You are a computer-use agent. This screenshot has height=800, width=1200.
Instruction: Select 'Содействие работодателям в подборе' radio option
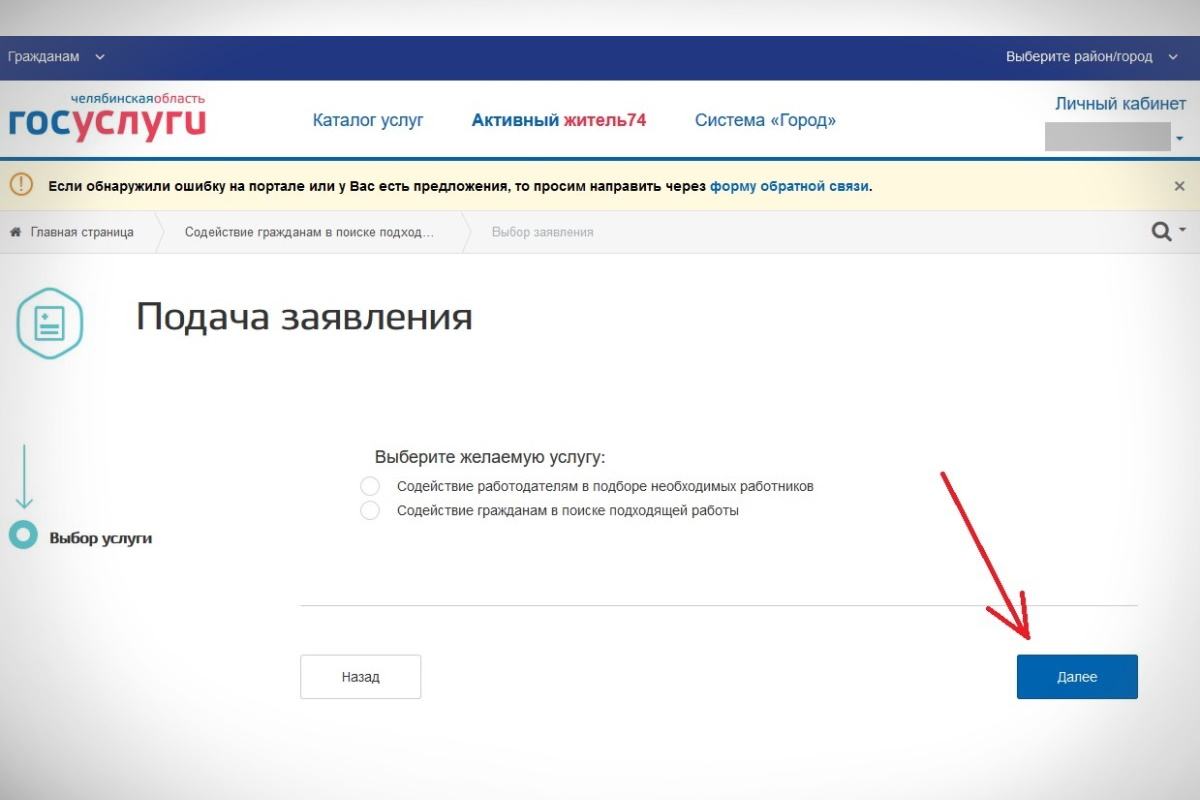pyautogui.click(x=370, y=487)
